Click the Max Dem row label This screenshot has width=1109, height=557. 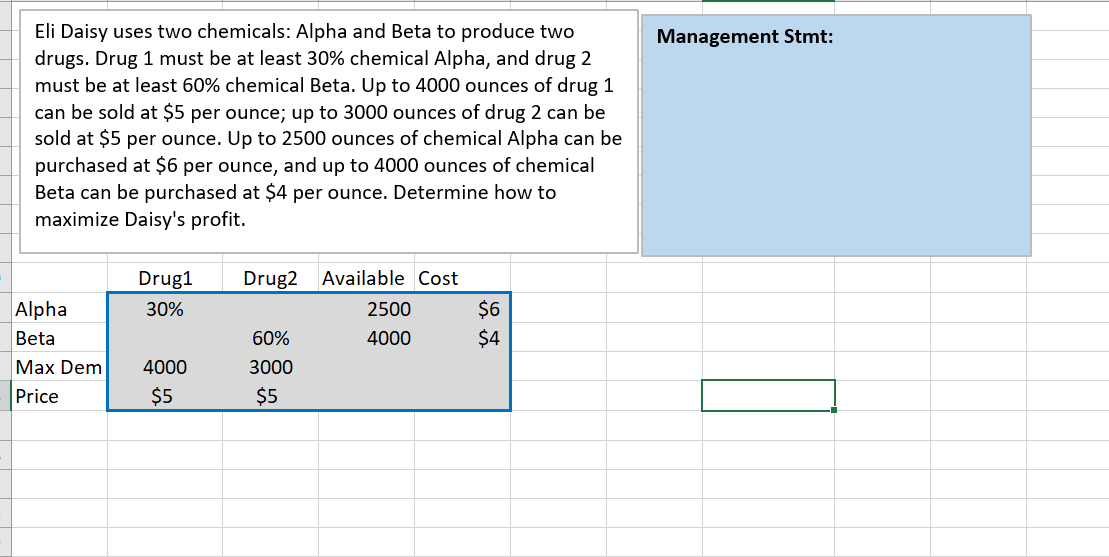60,367
